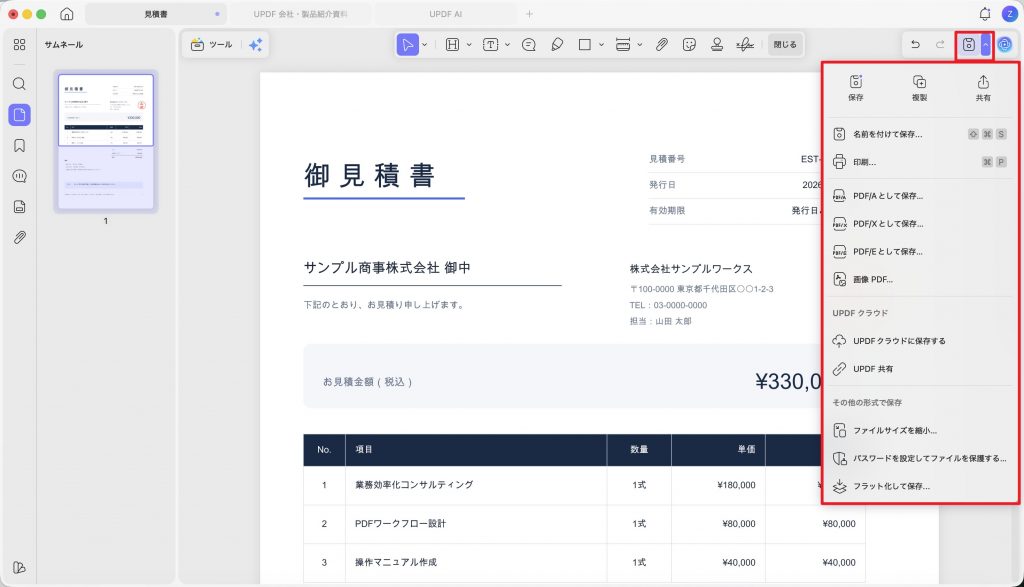The height and width of the screenshot is (587, 1024).
Task: Add a sticky note comment
Action: tap(529, 44)
